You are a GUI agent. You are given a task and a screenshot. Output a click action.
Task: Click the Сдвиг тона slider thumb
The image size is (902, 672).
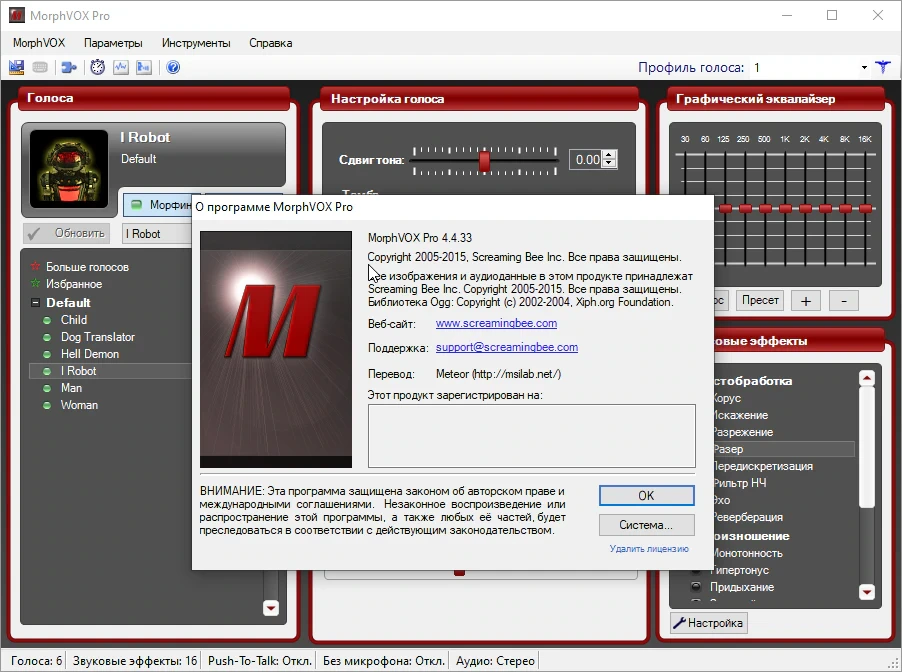click(x=484, y=160)
